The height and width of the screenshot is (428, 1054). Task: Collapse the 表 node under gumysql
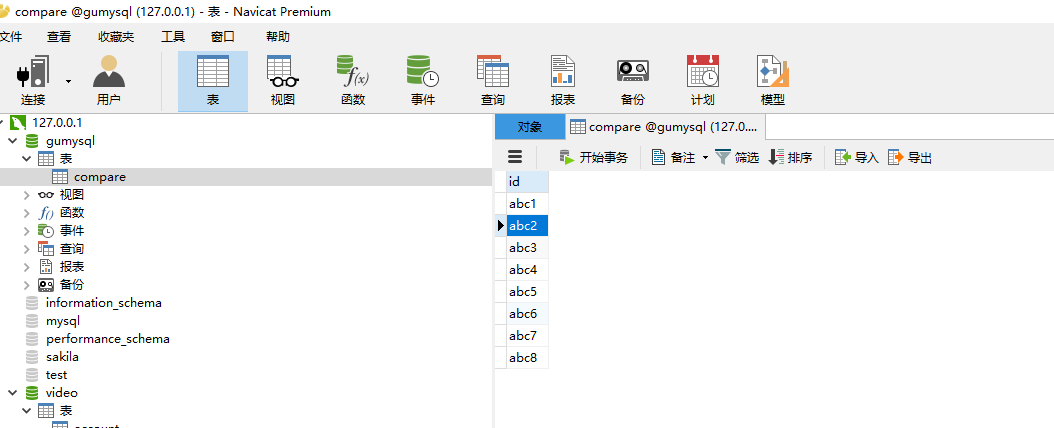pos(26,159)
